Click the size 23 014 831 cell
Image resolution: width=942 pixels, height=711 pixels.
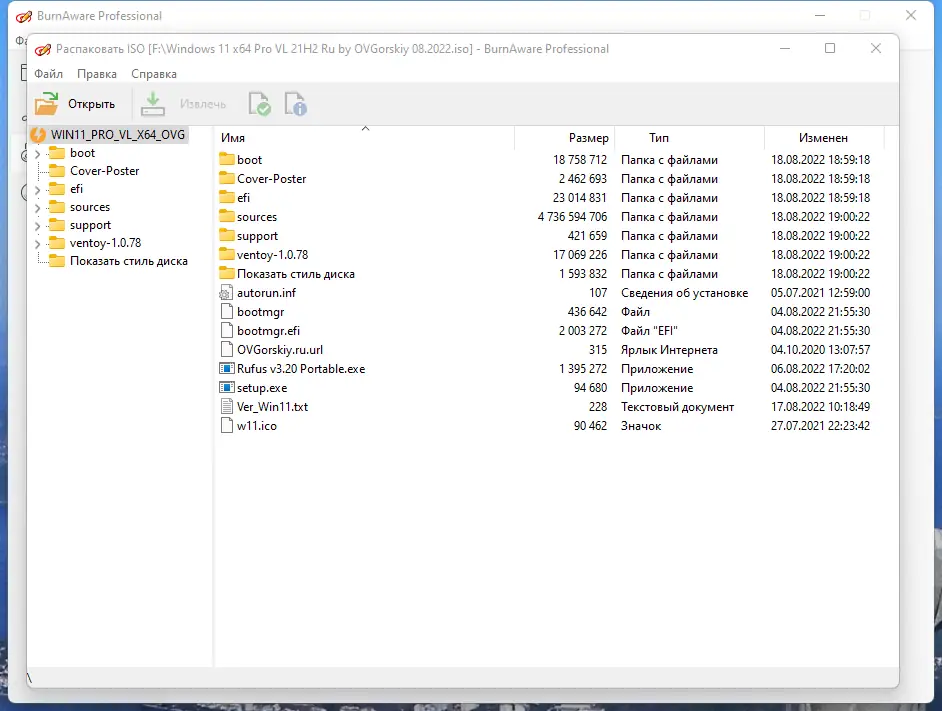(580, 197)
